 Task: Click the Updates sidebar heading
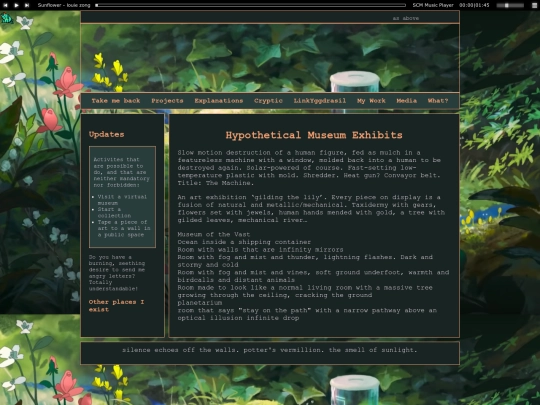106,134
